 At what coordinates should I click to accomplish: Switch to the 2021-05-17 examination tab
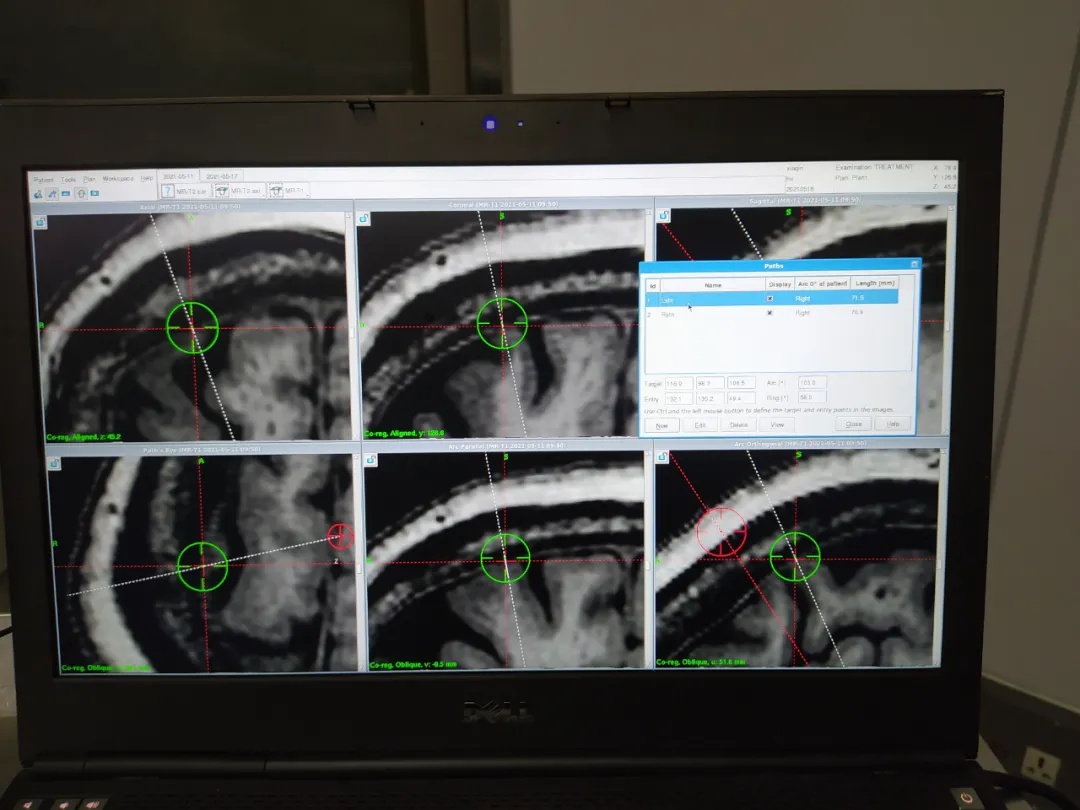click(222, 176)
